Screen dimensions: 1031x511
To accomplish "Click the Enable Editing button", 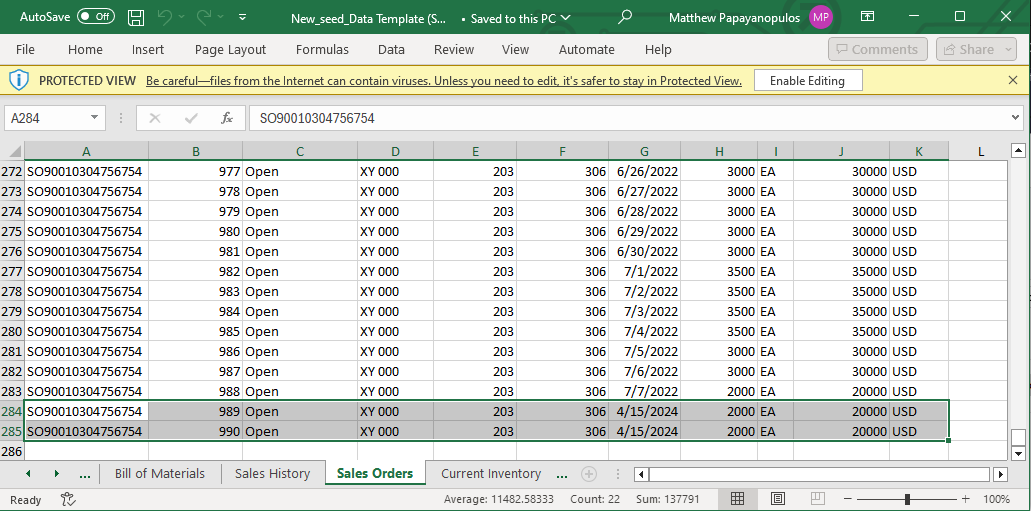I will click(x=807, y=81).
